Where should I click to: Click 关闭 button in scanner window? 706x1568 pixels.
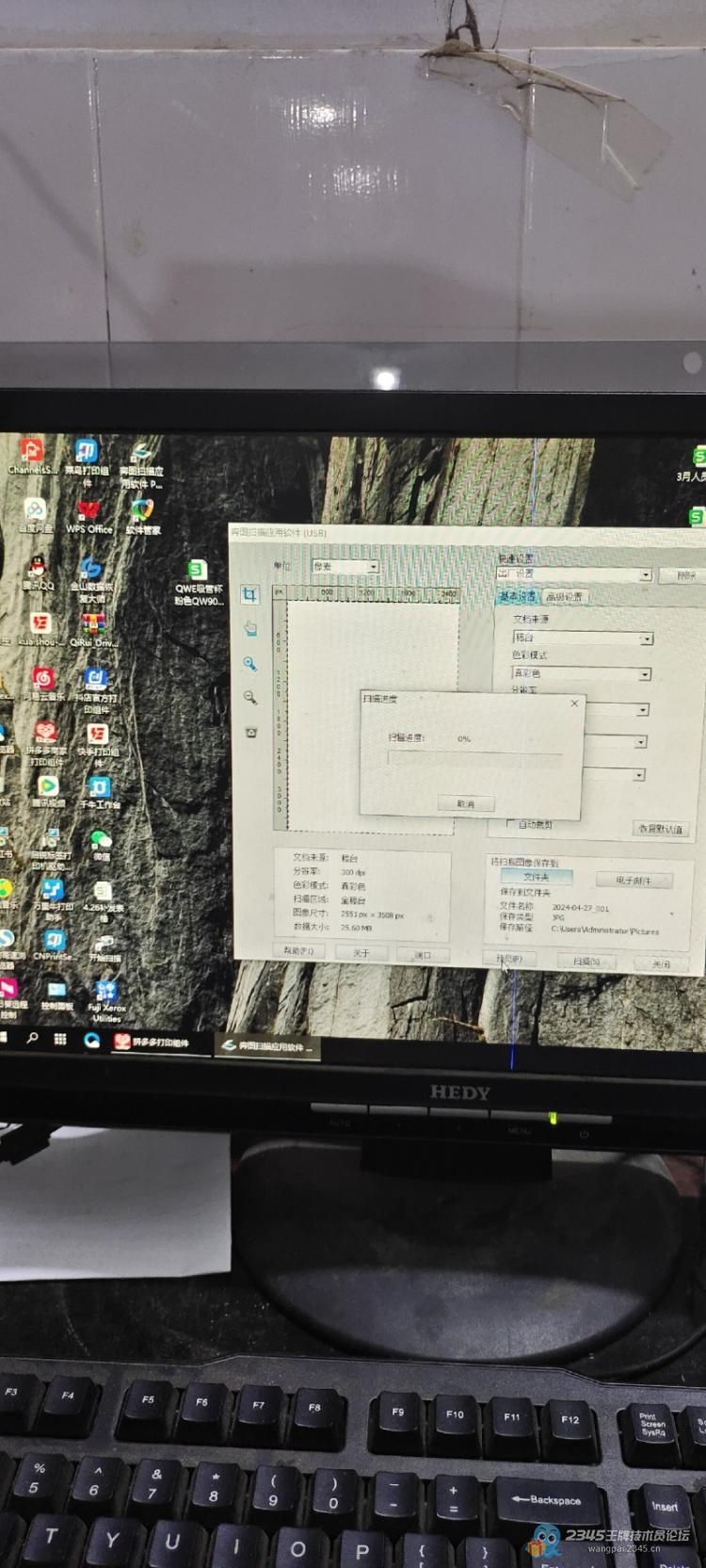pyautogui.click(x=661, y=963)
